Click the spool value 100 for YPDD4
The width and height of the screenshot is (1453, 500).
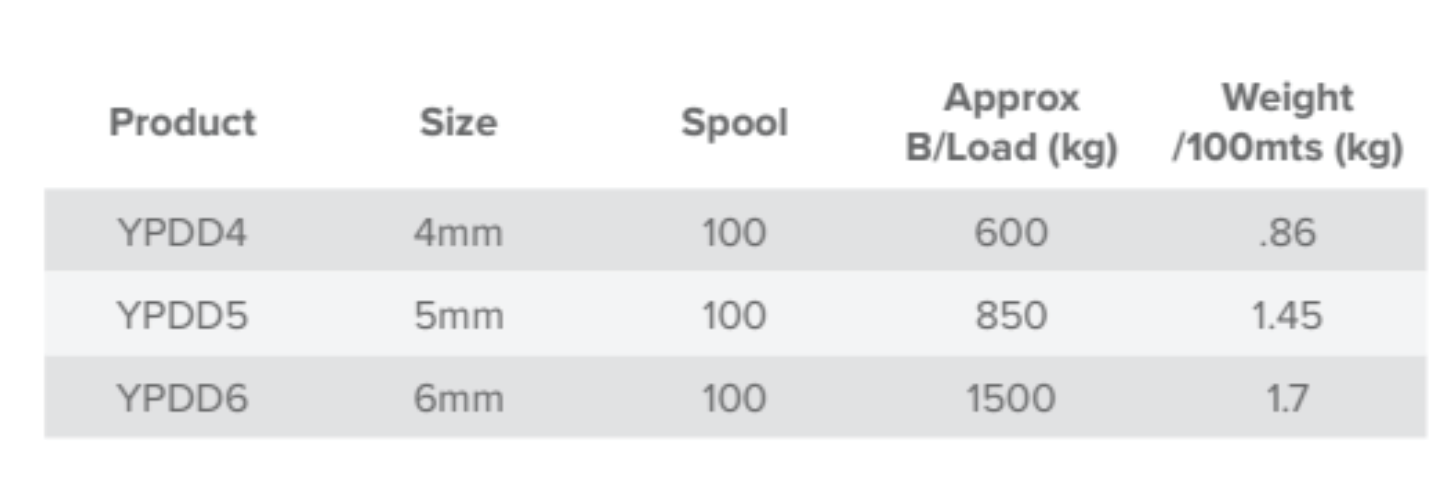coord(734,233)
